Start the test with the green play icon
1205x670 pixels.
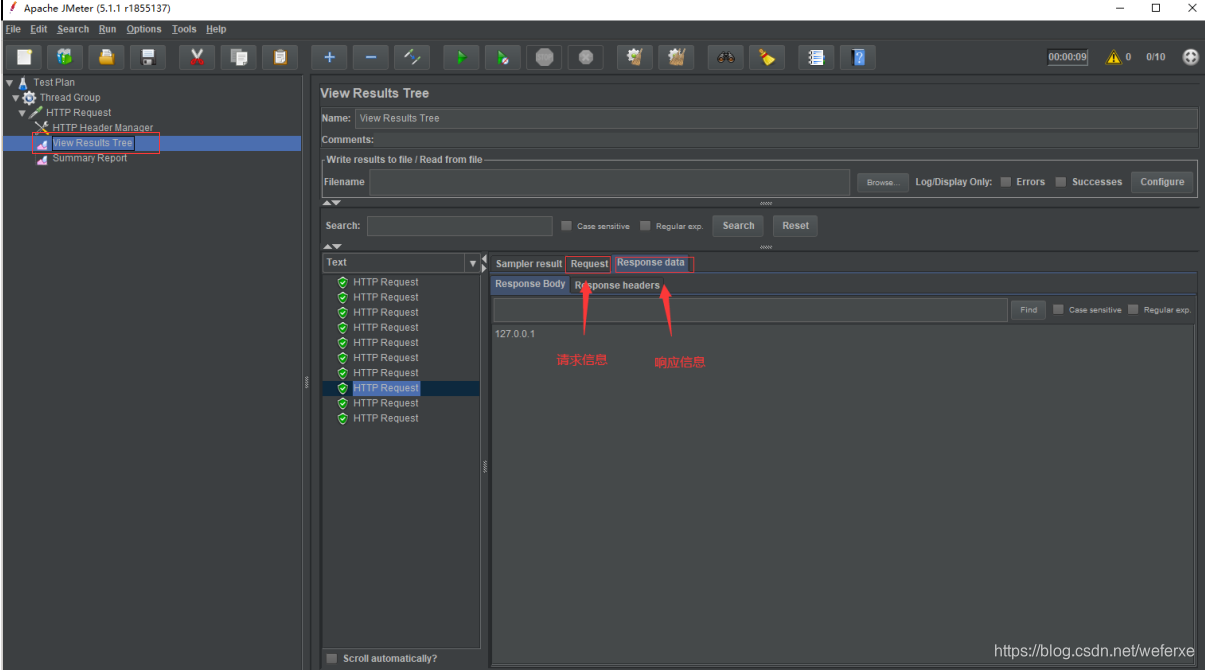(461, 57)
